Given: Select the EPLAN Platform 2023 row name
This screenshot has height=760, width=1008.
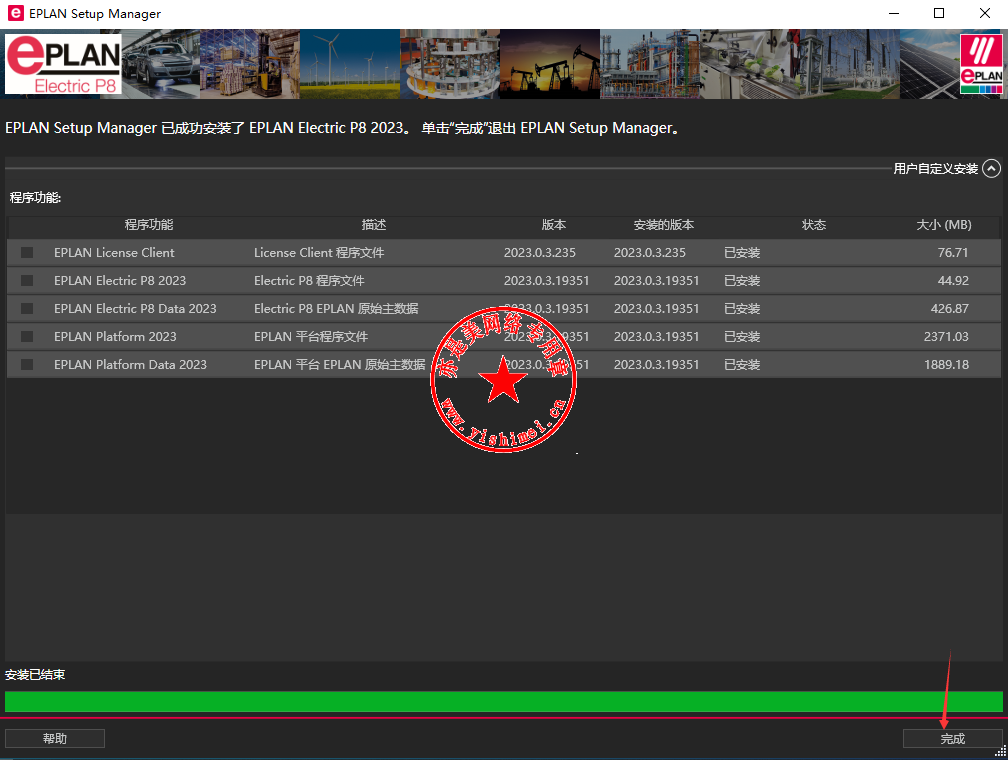Looking at the screenshot, I should [115, 336].
